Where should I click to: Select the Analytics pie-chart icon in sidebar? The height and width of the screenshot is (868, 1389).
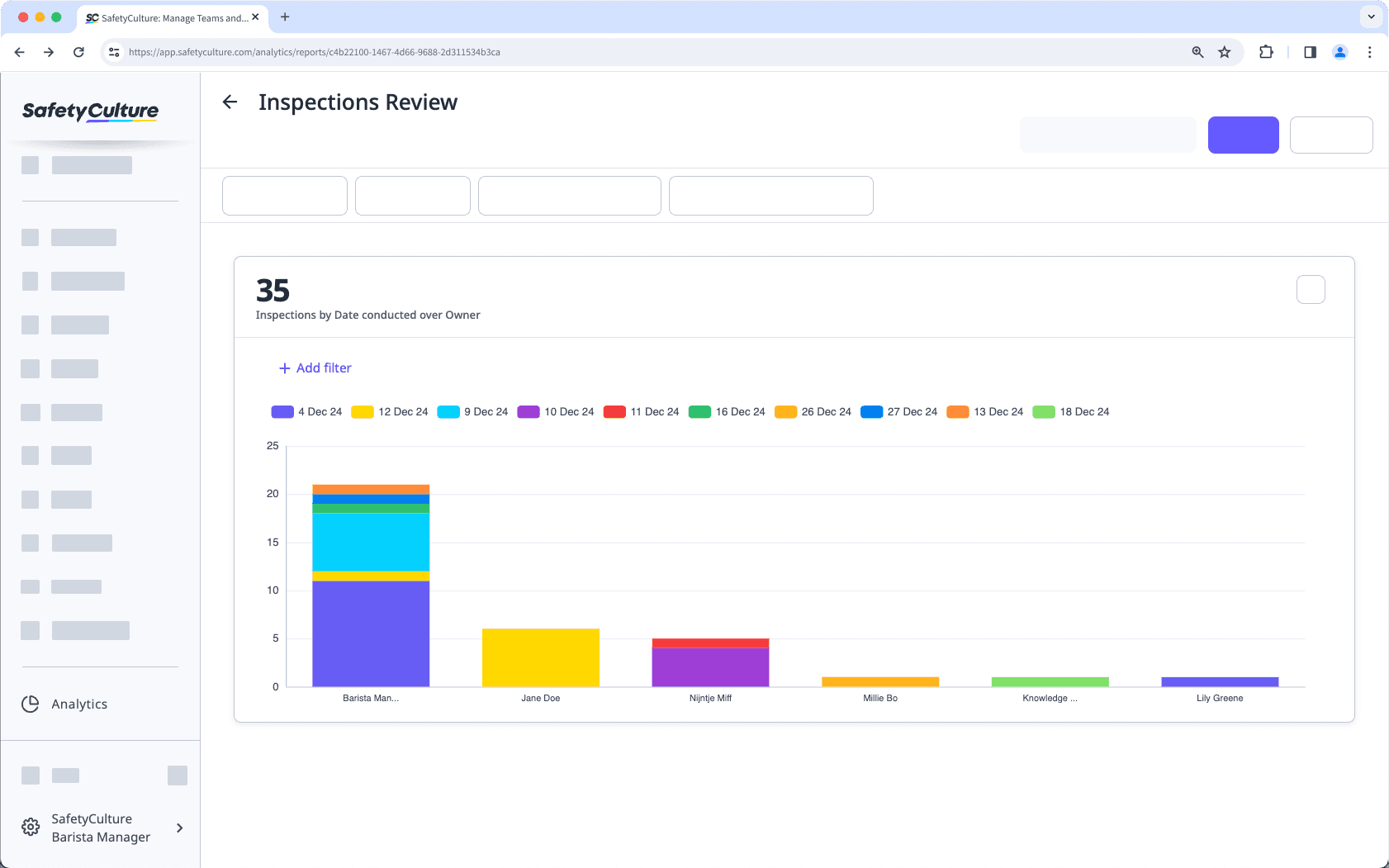[x=30, y=704]
